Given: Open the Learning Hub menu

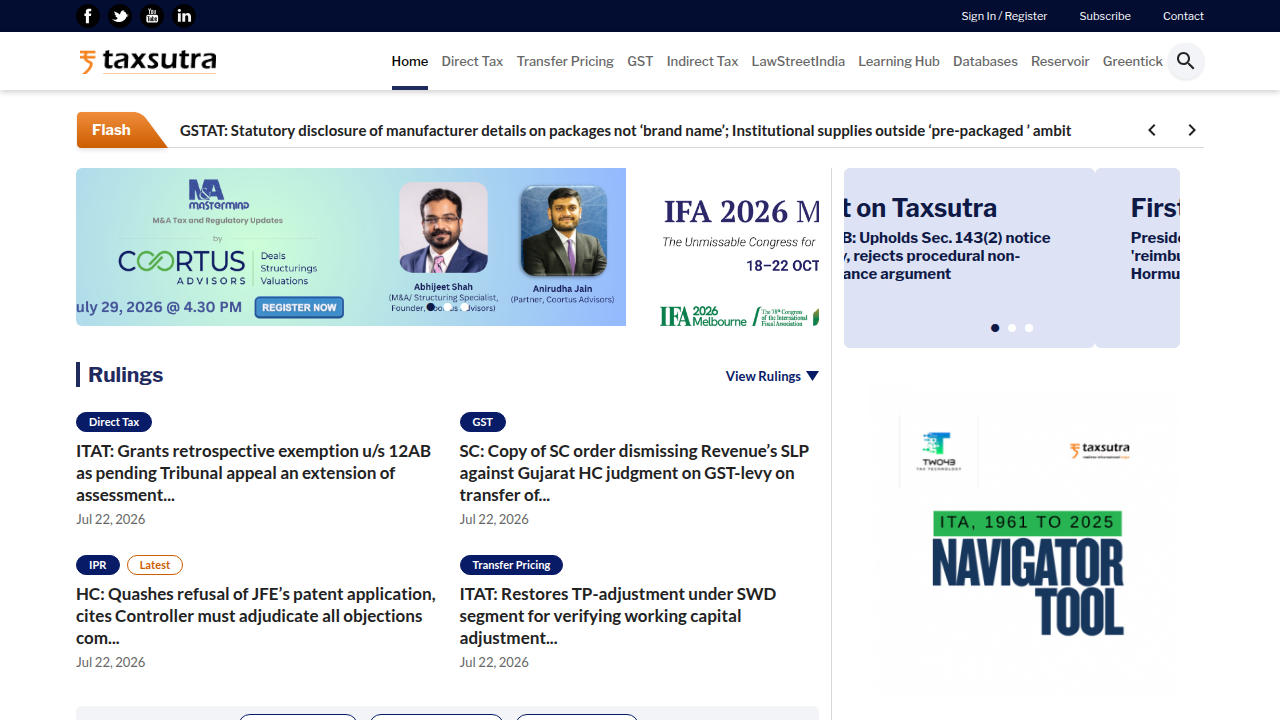Looking at the screenshot, I should tap(899, 61).
